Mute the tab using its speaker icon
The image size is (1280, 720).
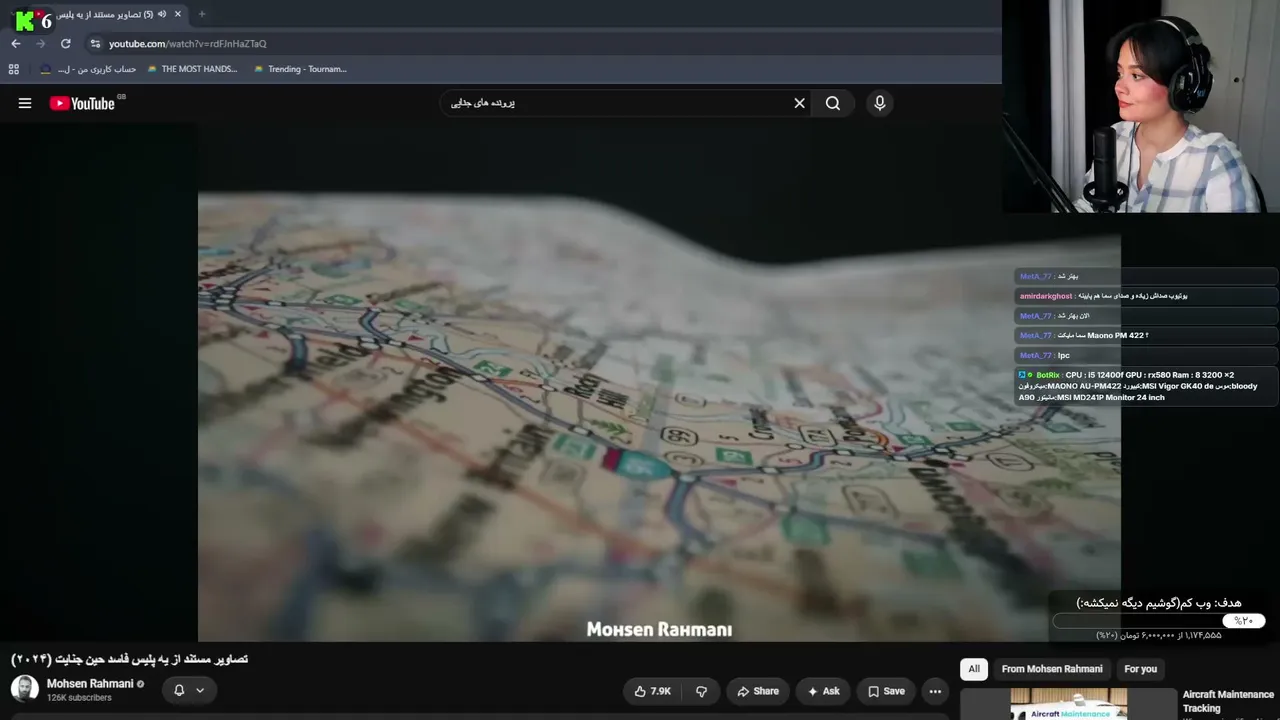pyautogui.click(x=162, y=14)
